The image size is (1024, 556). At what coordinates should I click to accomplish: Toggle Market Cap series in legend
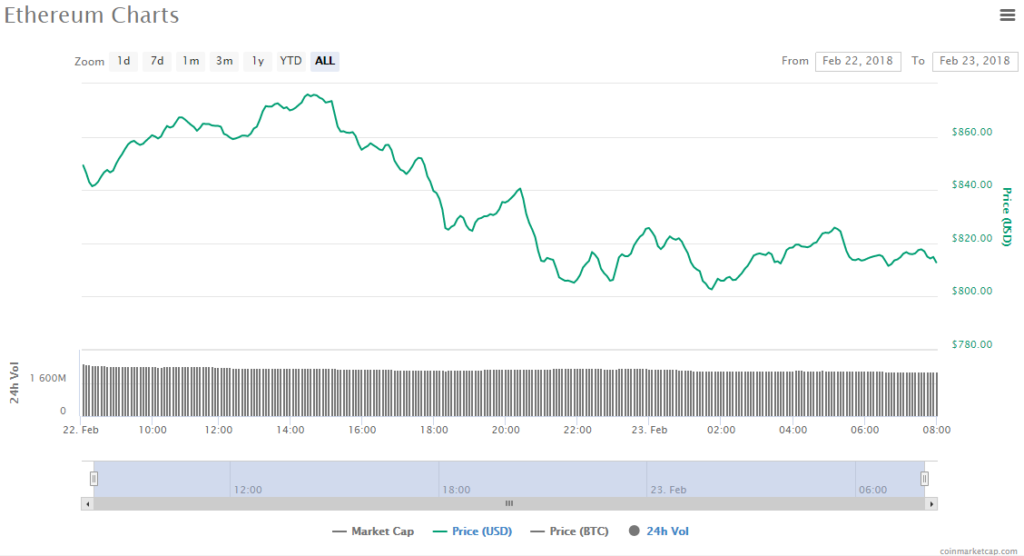tap(373, 531)
